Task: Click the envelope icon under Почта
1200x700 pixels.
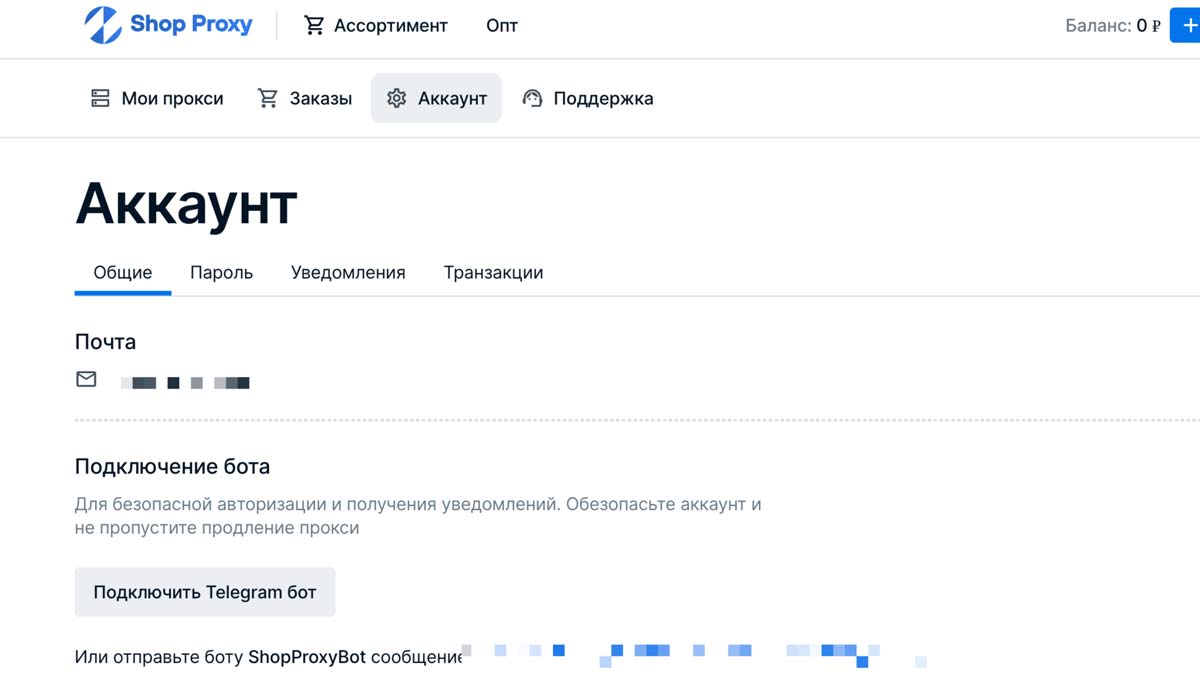Action: tap(87, 379)
